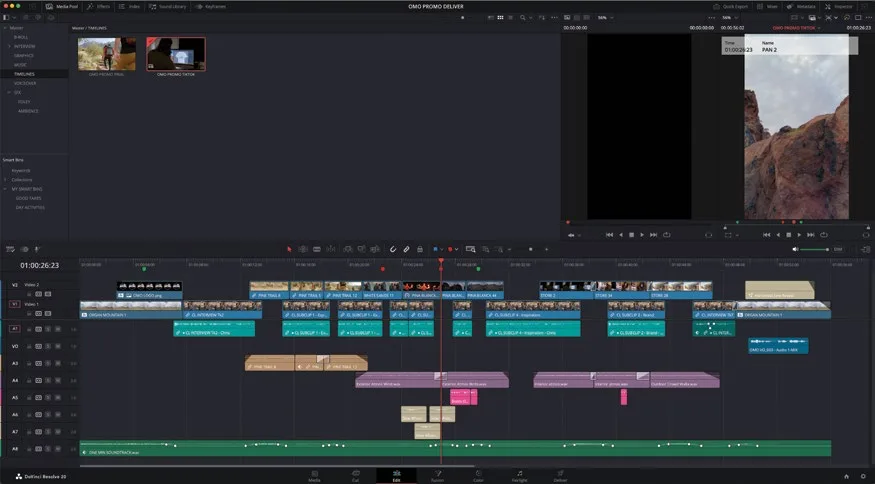Toggle loop in timeline viewer
Image resolution: width=875 pixels, height=484 pixels.
tap(824, 235)
